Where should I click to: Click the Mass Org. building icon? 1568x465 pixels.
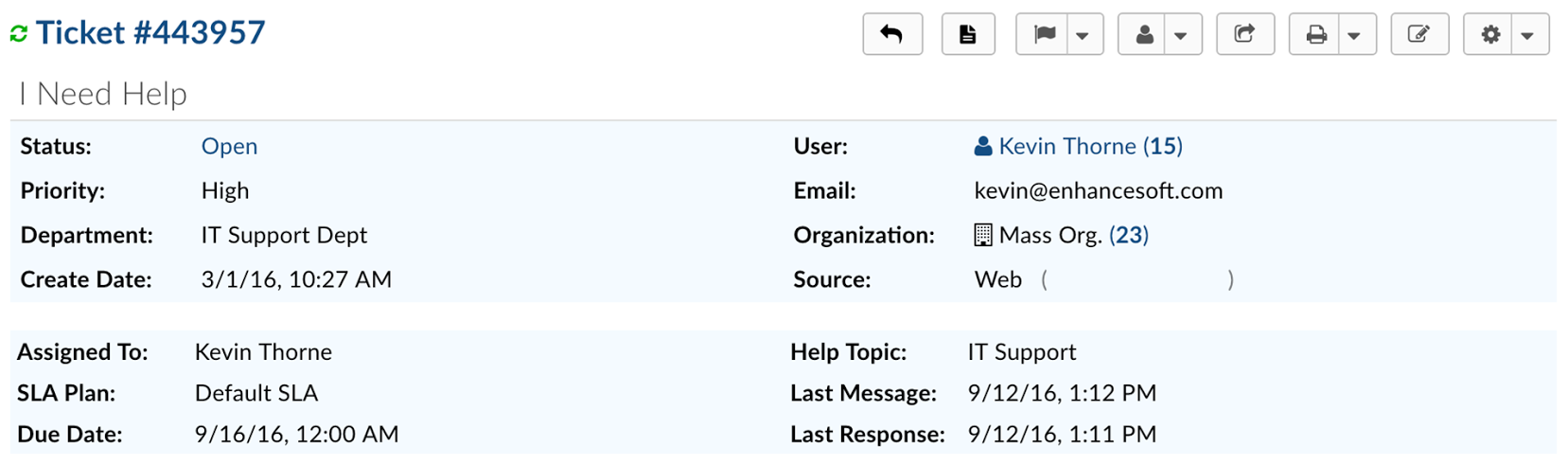coord(983,235)
